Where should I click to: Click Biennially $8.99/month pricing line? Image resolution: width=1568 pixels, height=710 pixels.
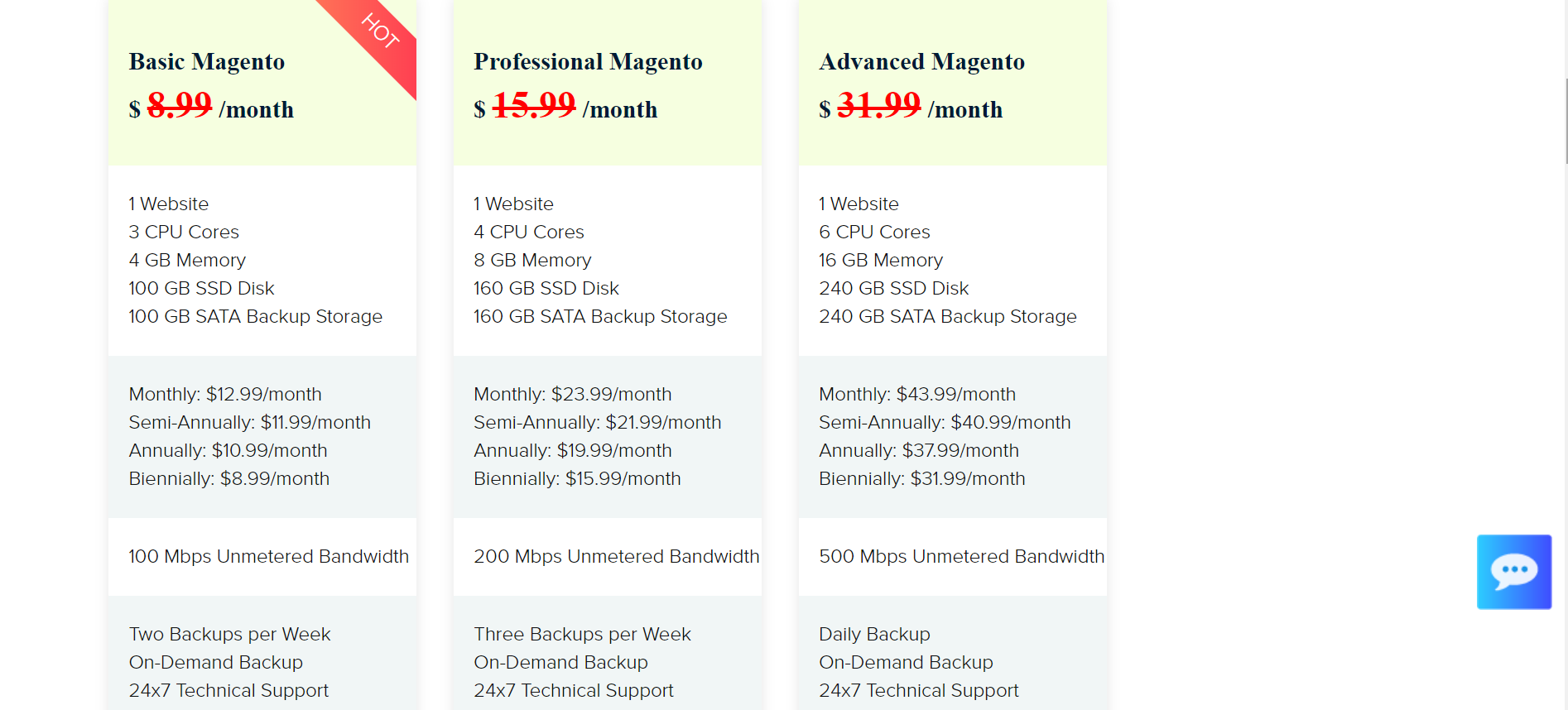coord(229,479)
